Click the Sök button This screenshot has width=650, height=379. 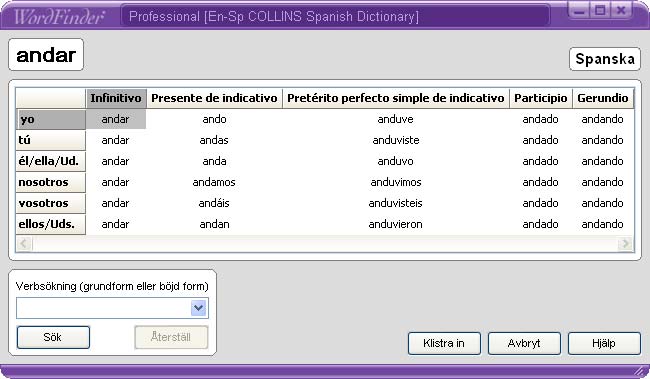tap(53, 337)
